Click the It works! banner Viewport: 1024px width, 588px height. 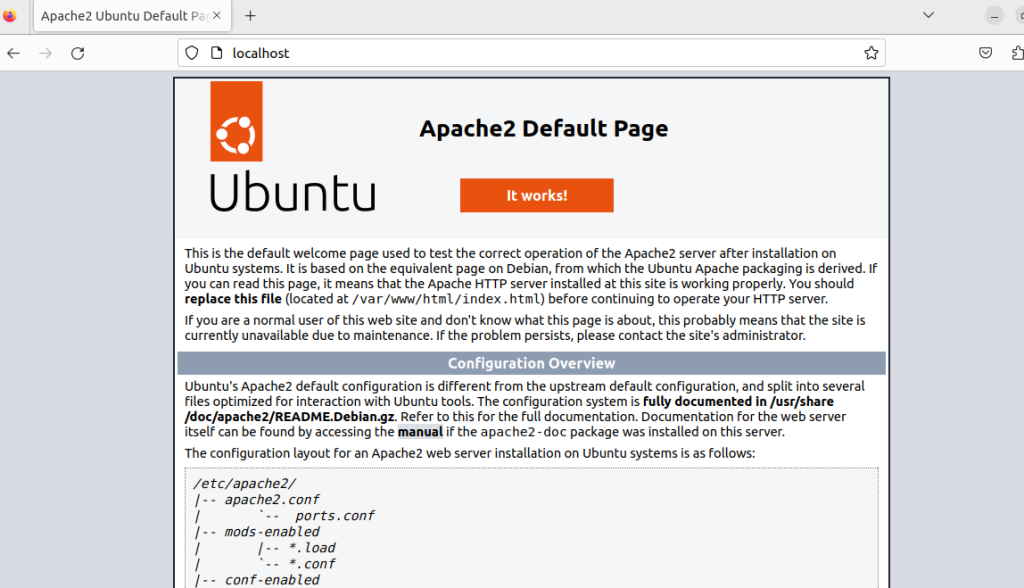click(536, 195)
